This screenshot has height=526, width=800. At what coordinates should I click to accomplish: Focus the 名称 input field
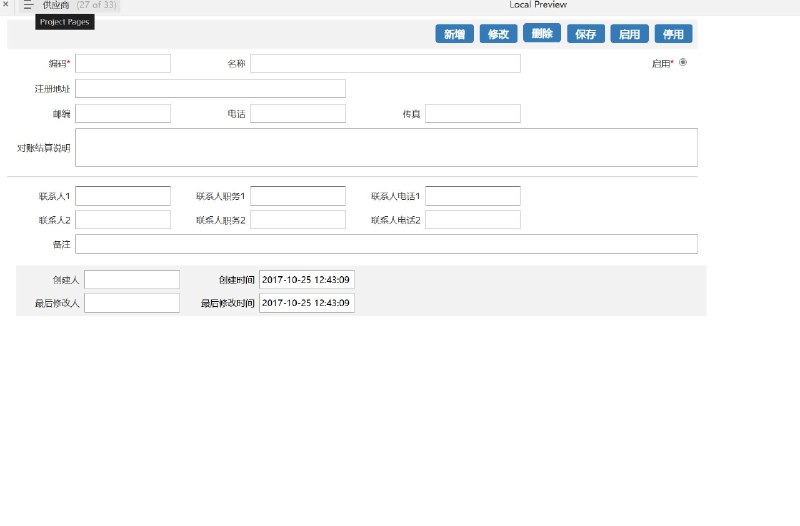[385, 63]
